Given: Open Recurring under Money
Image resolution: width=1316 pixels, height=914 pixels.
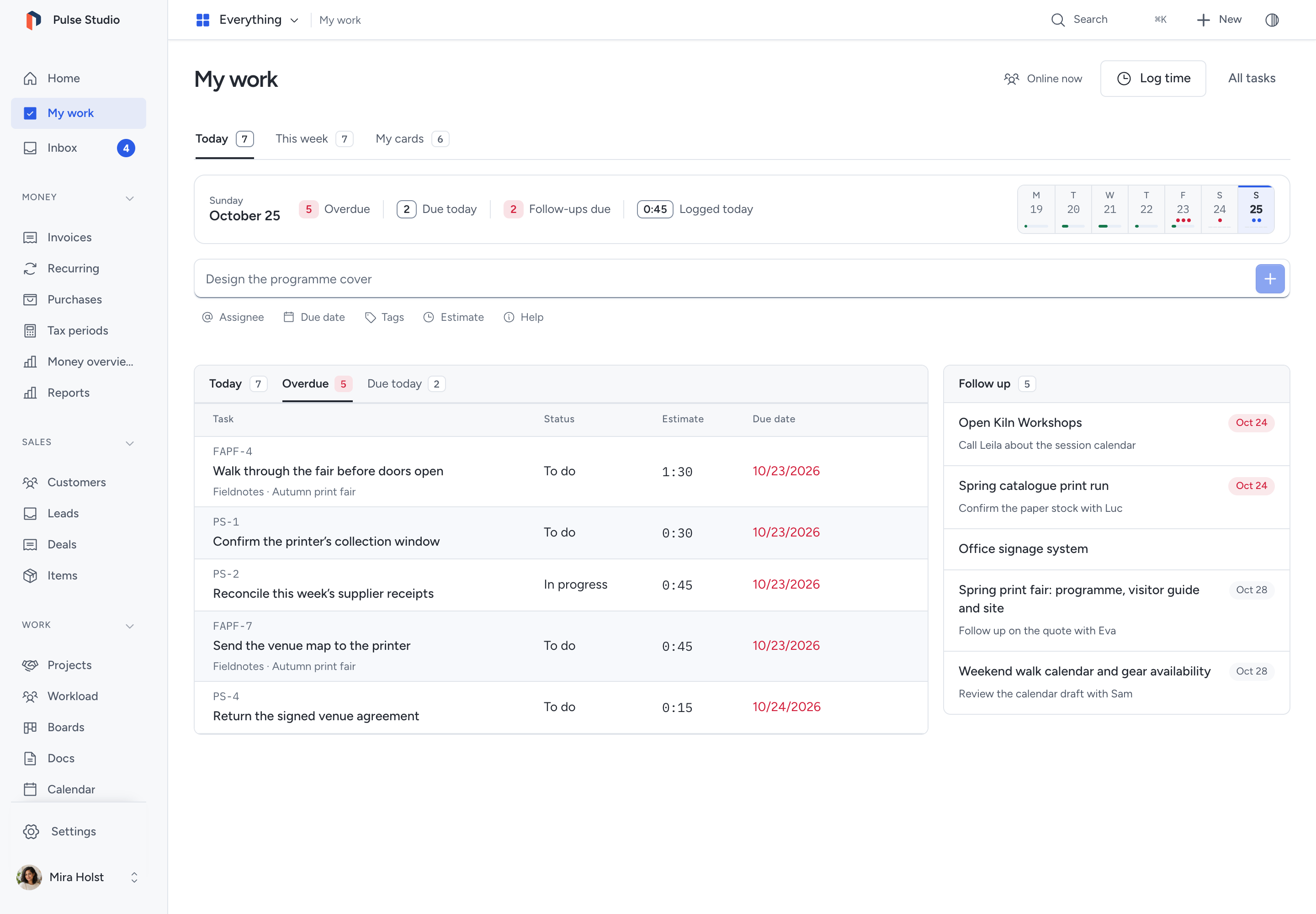Looking at the screenshot, I should [79, 268].
